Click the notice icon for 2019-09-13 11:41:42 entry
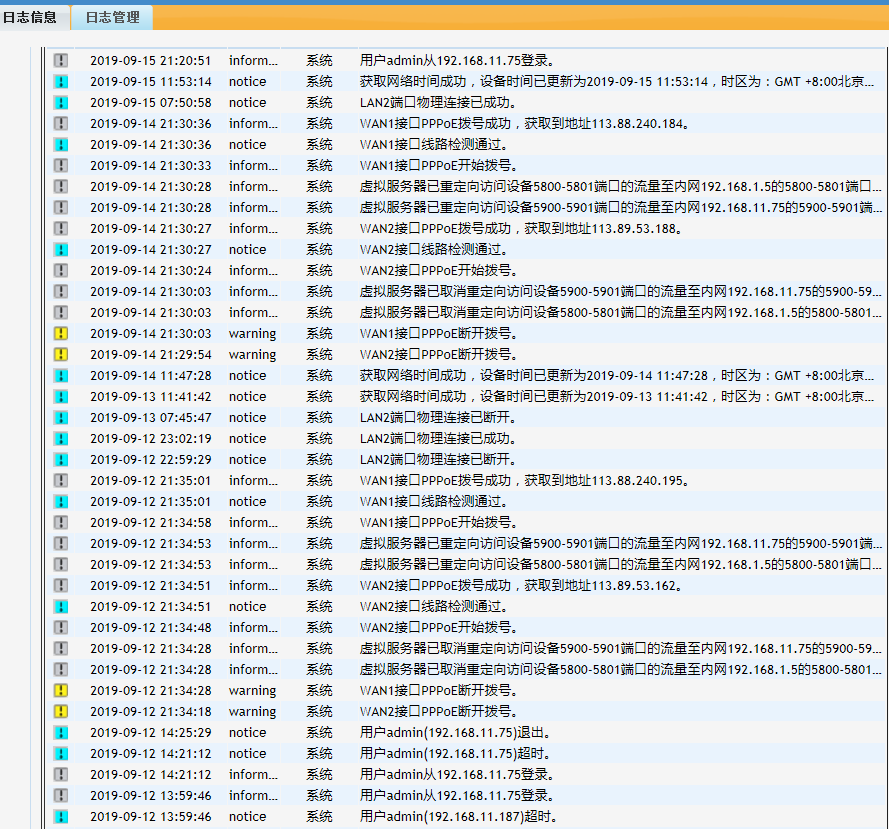The width and height of the screenshot is (889, 829). [x=61, y=396]
